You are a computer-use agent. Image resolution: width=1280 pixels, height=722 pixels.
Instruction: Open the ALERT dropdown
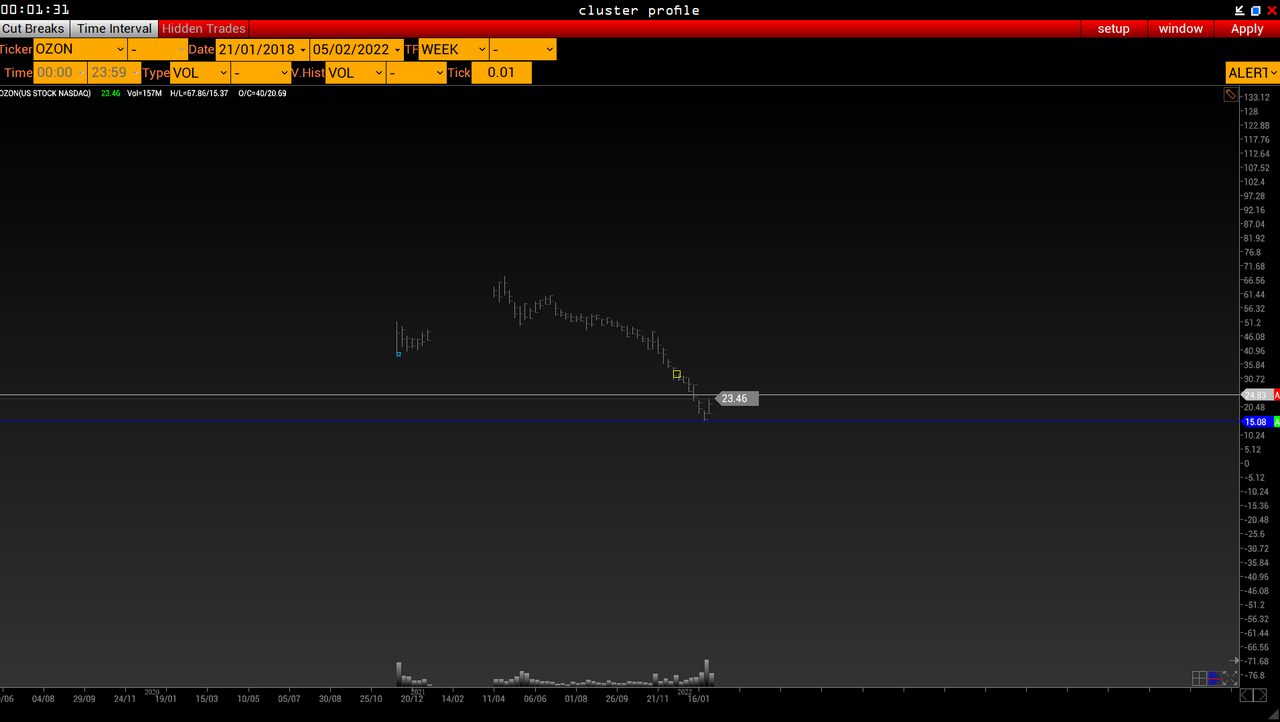1252,73
